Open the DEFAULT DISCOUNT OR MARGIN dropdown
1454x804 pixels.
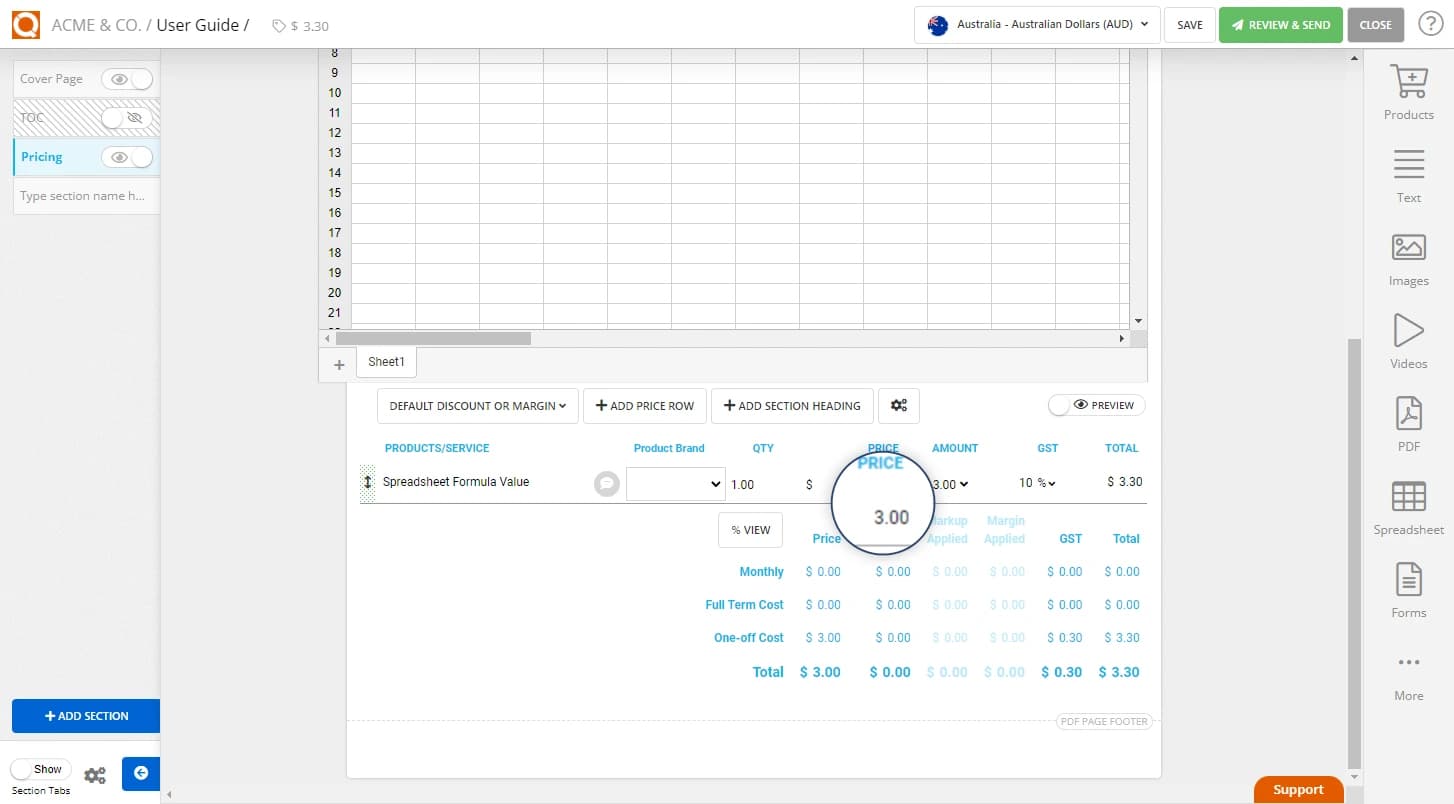coord(477,405)
